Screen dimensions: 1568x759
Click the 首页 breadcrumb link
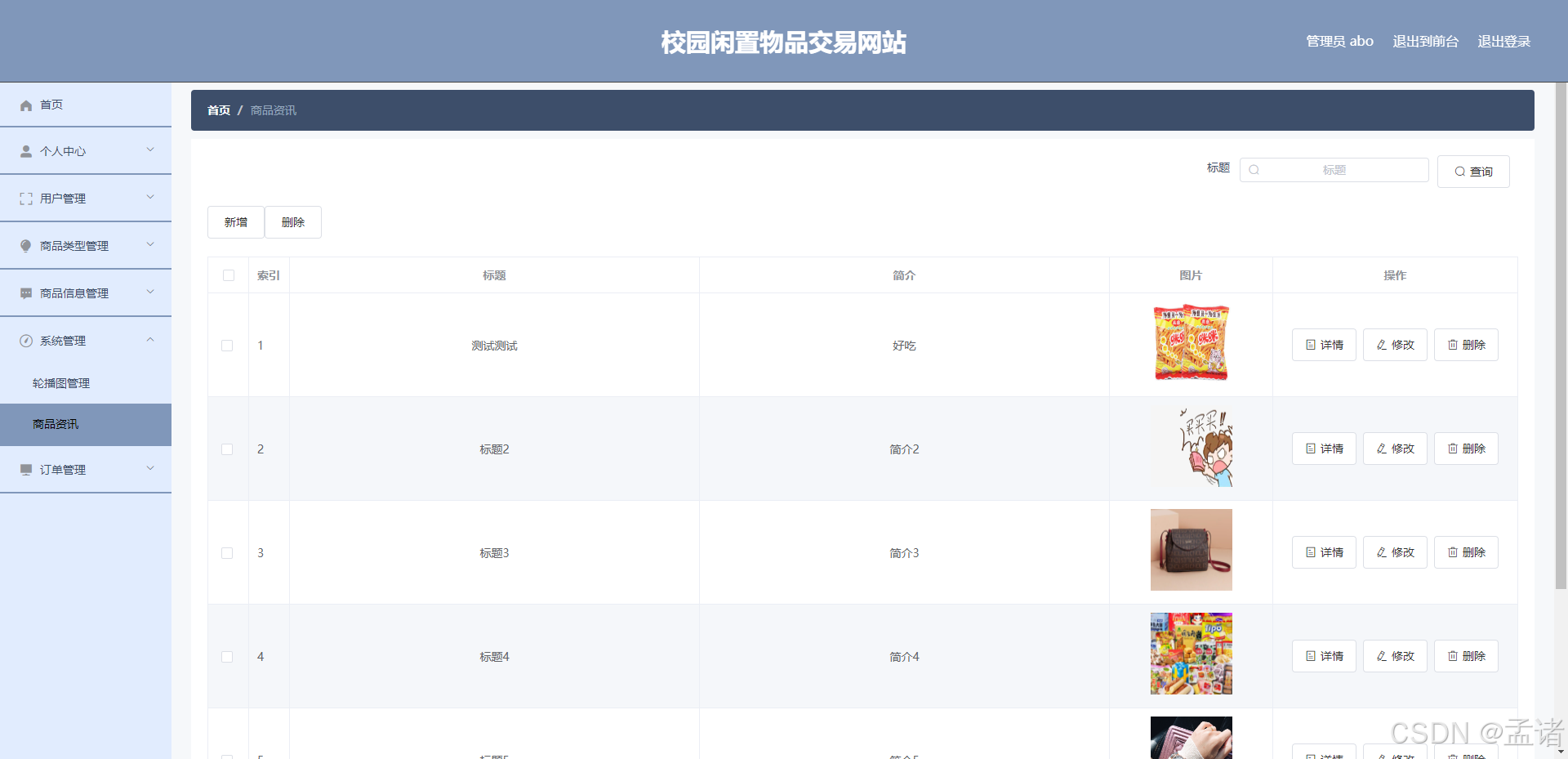point(219,110)
